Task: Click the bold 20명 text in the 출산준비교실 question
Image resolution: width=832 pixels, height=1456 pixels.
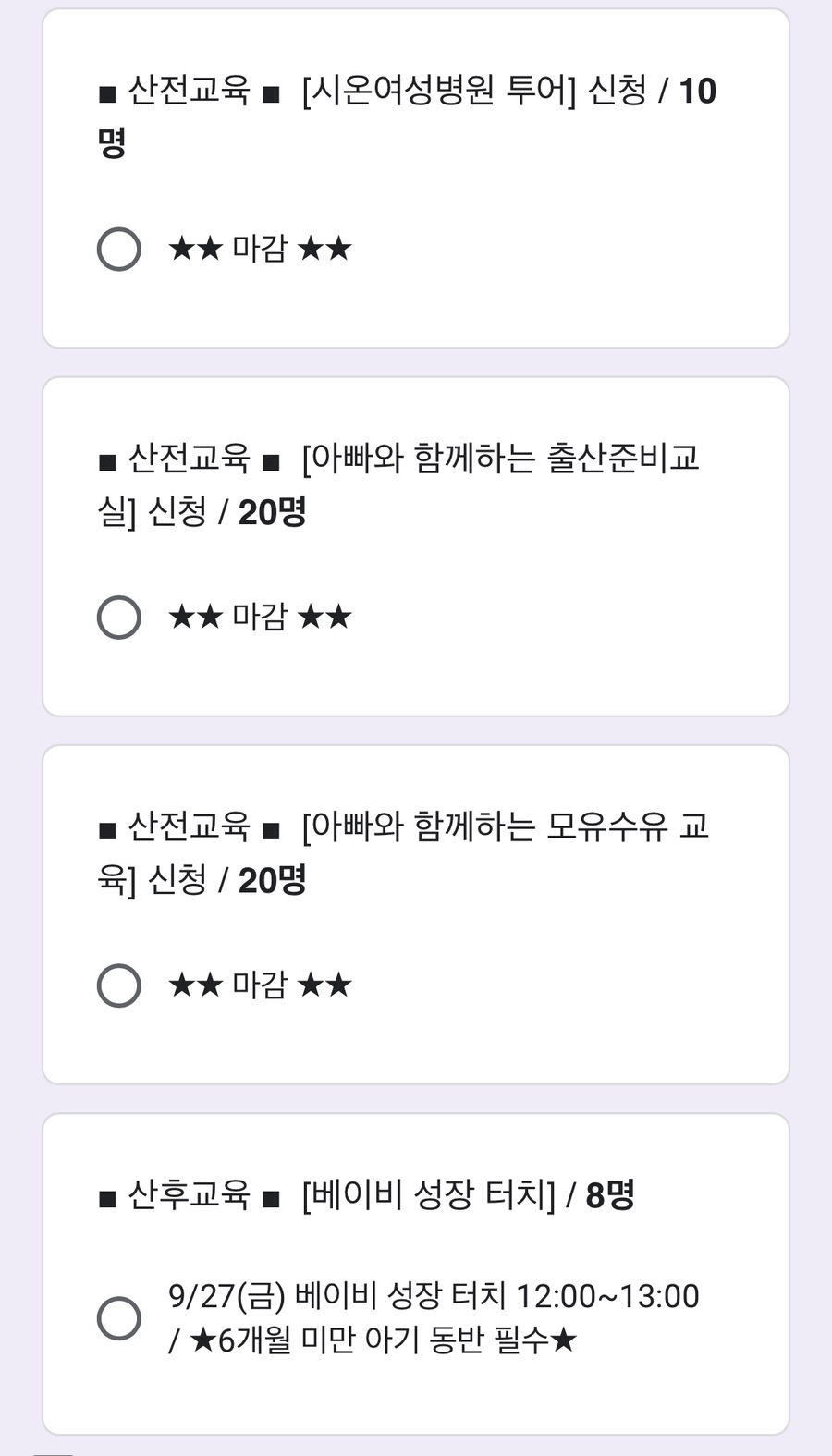Action: tap(272, 511)
